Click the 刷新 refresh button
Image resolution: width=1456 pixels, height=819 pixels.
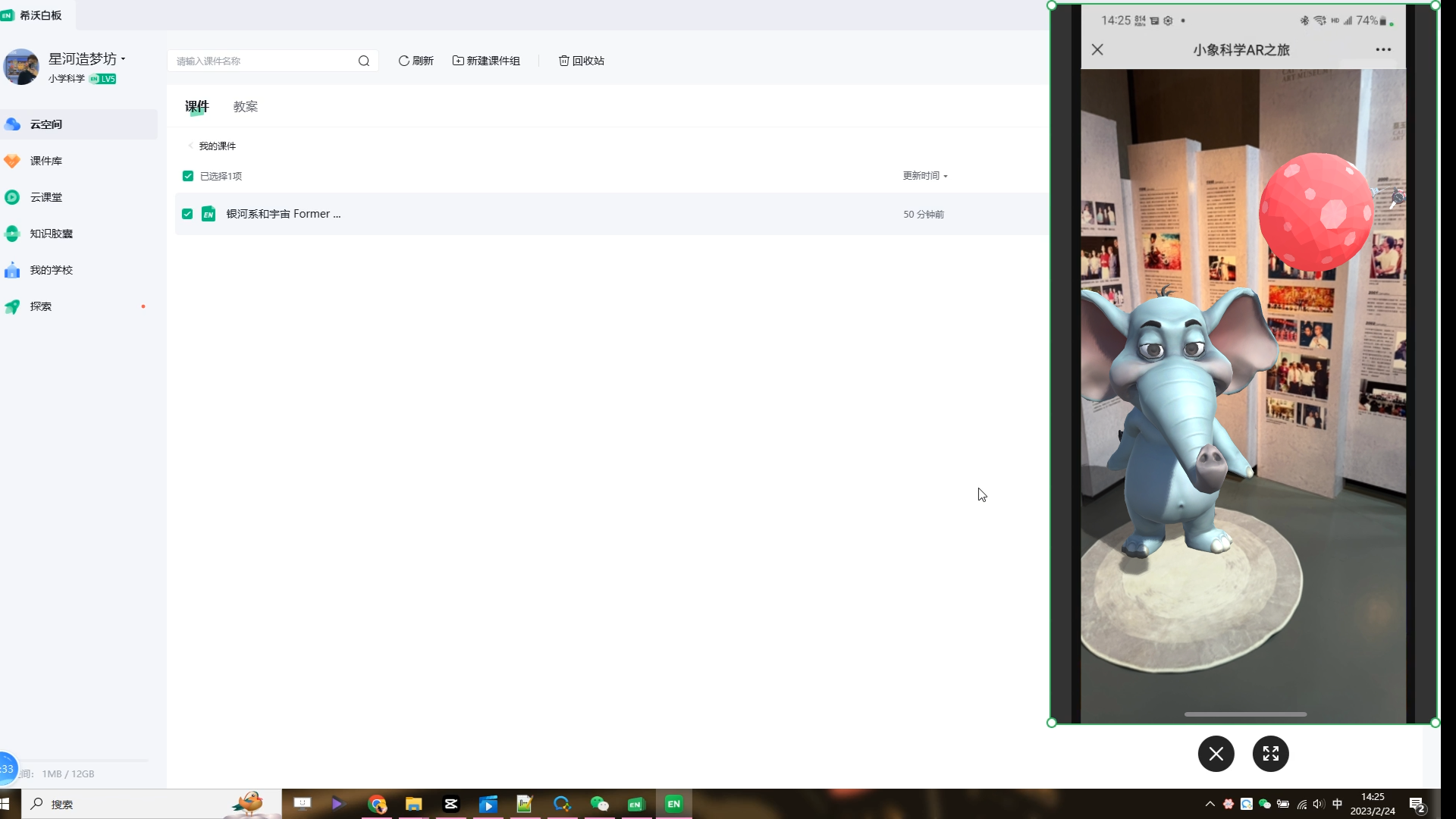(416, 61)
